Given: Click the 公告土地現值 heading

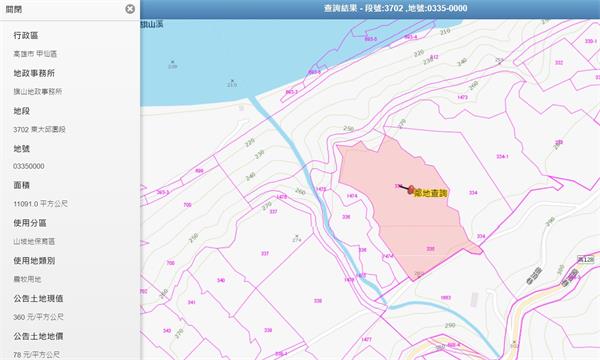Looking at the screenshot, I should pos(38,298).
